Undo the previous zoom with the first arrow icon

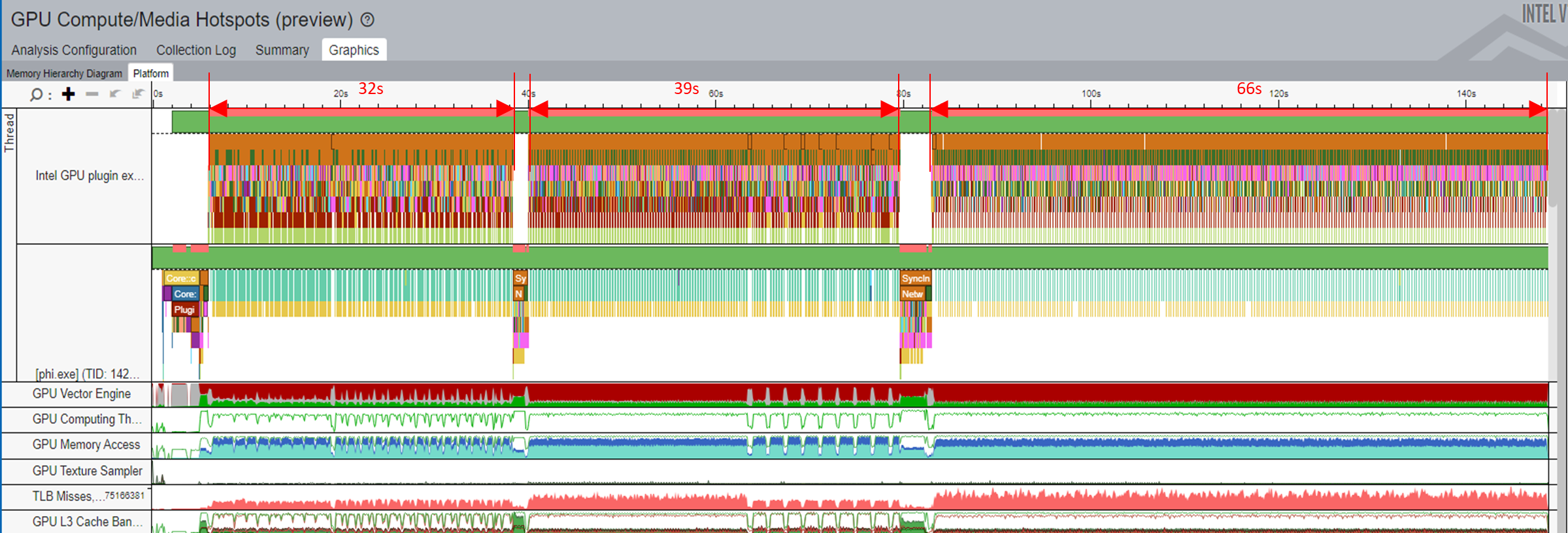coord(115,94)
